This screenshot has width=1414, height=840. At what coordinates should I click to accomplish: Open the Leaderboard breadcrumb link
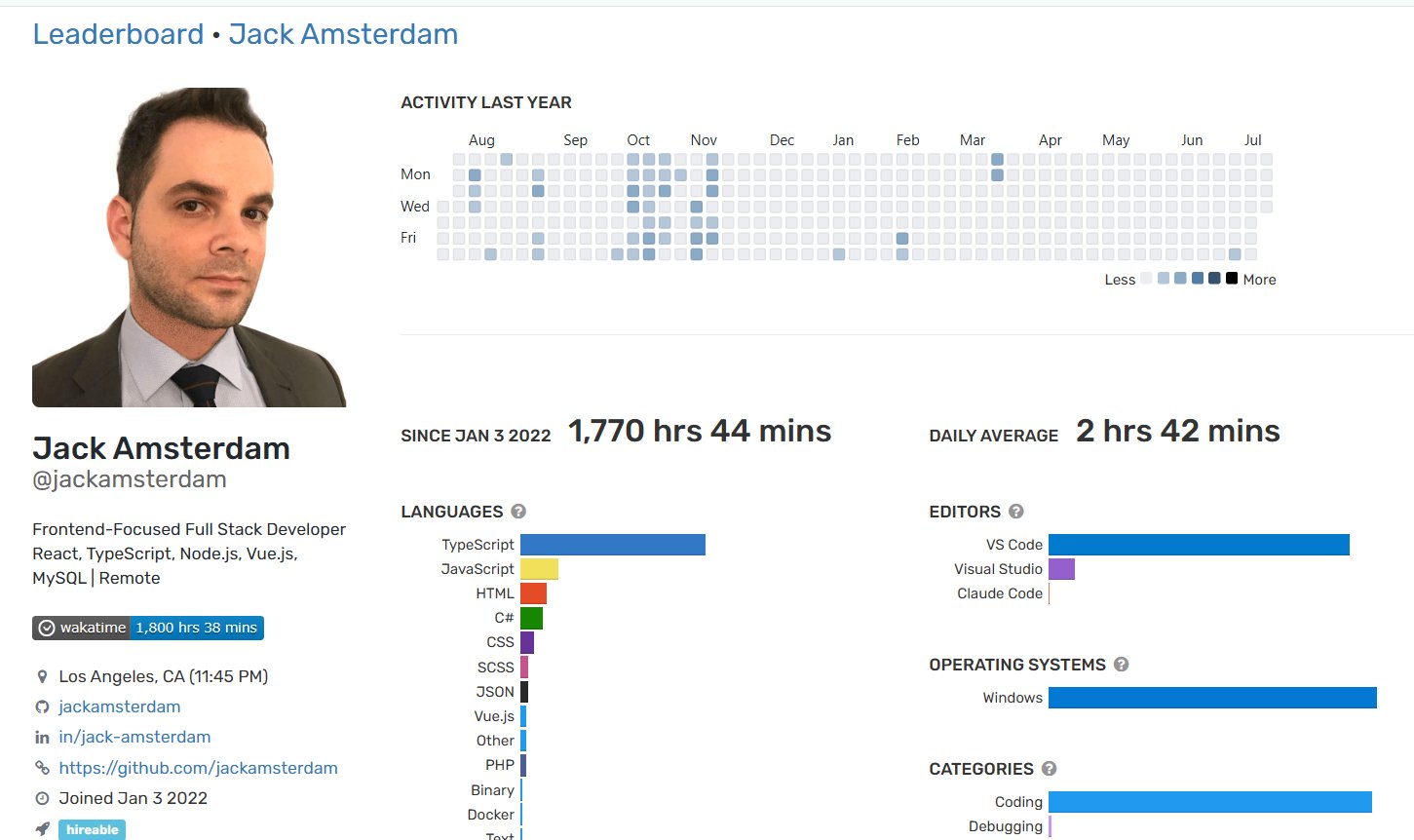(x=118, y=34)
